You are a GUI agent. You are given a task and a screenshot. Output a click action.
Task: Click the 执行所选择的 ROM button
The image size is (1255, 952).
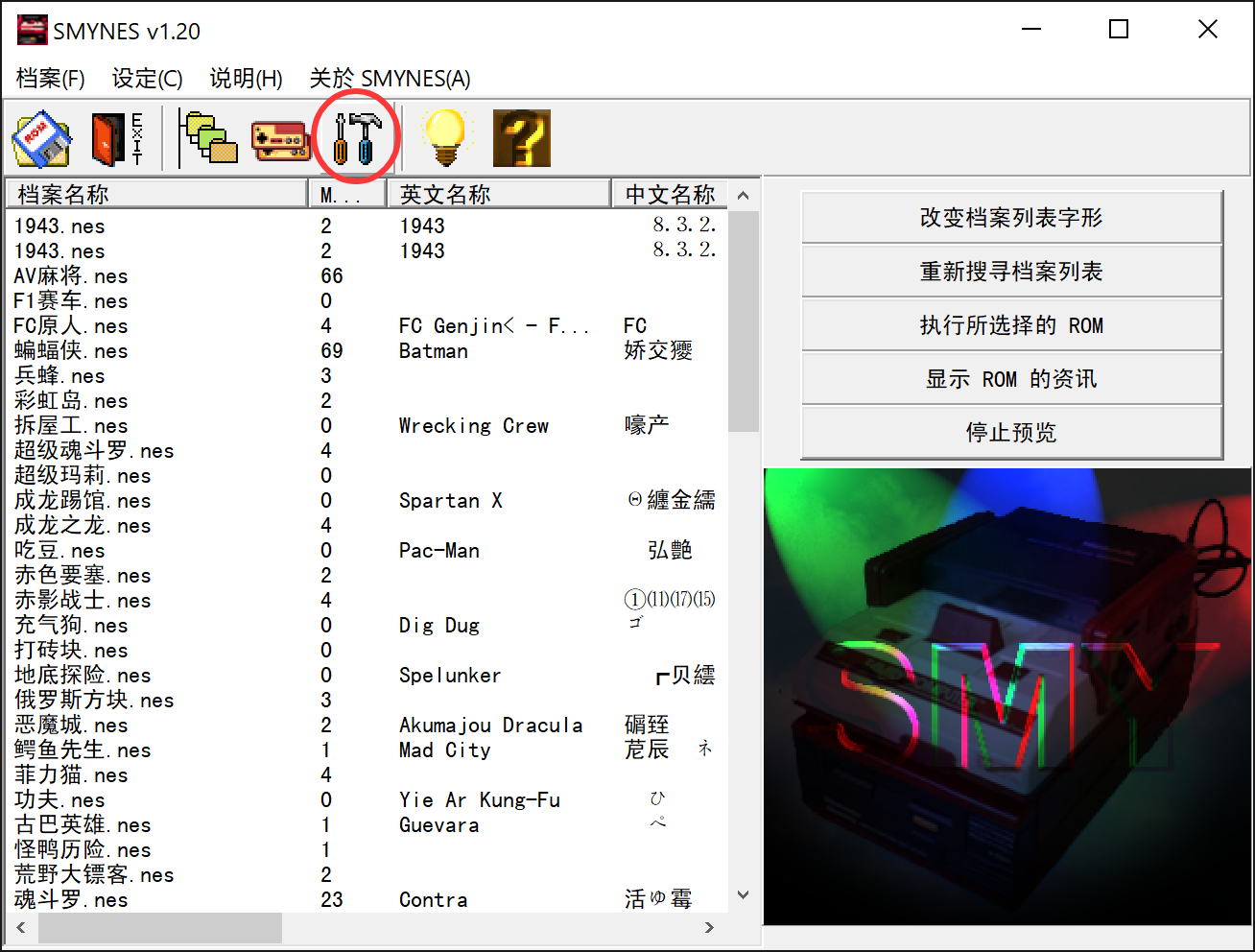coord(1011,325)
